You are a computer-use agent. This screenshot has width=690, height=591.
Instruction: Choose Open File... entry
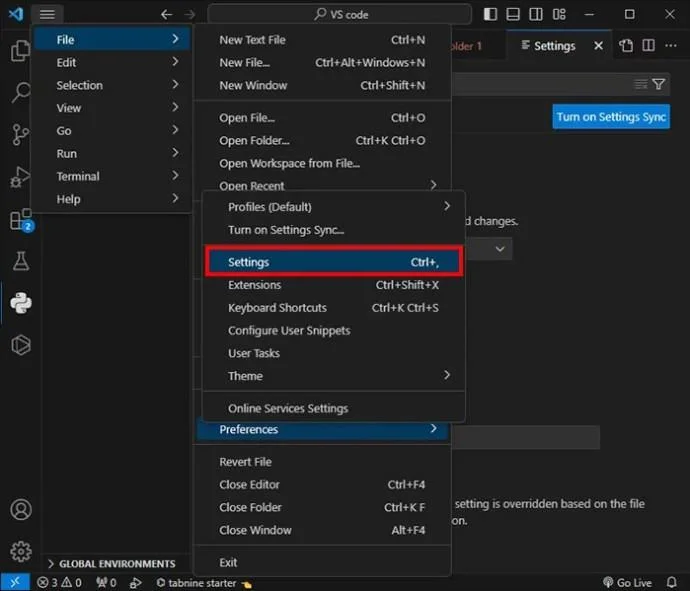323,117
